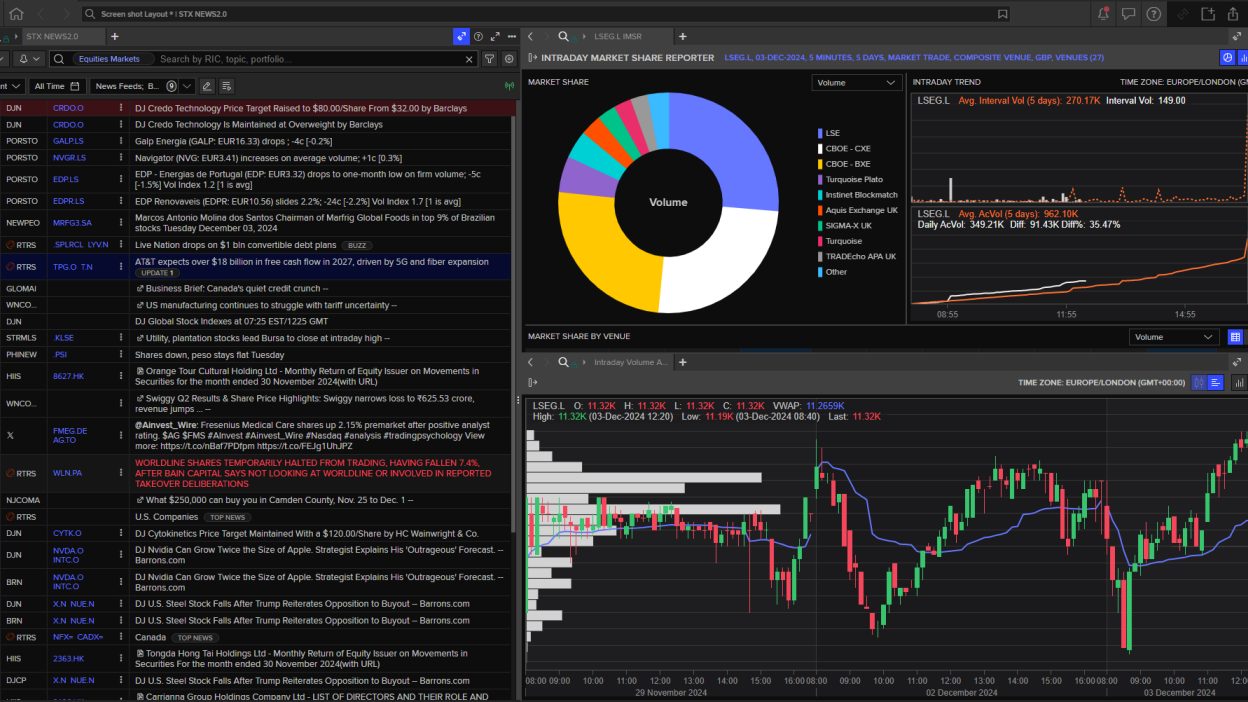Open the Market Share by Venue Volume dropdown
1248x702 pixels.
pyautogui.click(x=1174, y=337)
